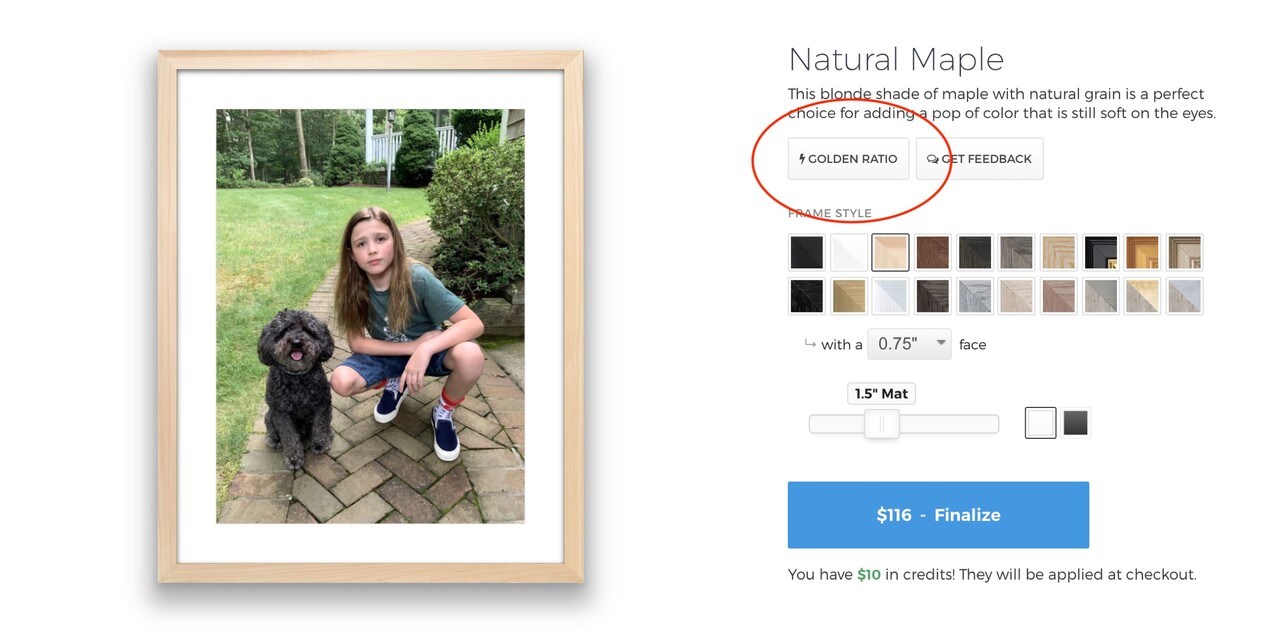Click the mat width slider handle

pos(881,424)
